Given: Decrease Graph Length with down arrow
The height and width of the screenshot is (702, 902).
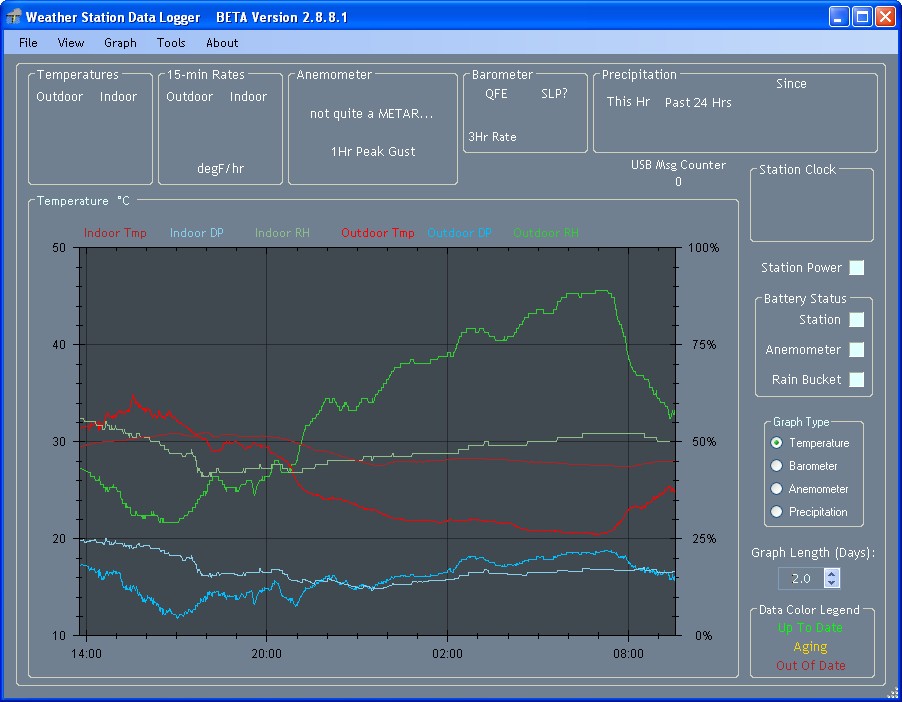Looking at the screenshot, I should click(x=831, y=583).
